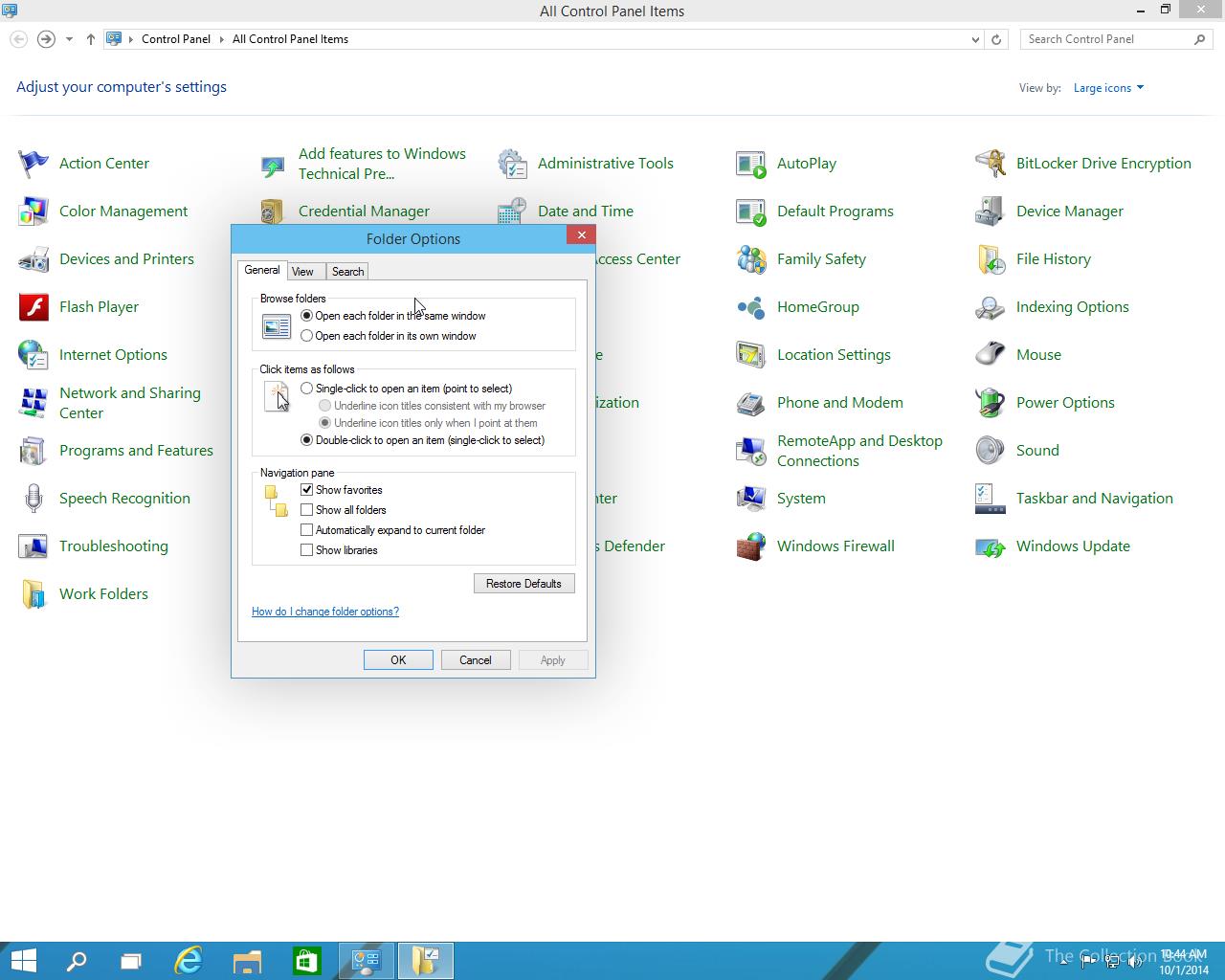Image resolution: width=1225 pixels, height=980 pixels.
Task: Open Indexing Options icon
Action: click(991, 307)
